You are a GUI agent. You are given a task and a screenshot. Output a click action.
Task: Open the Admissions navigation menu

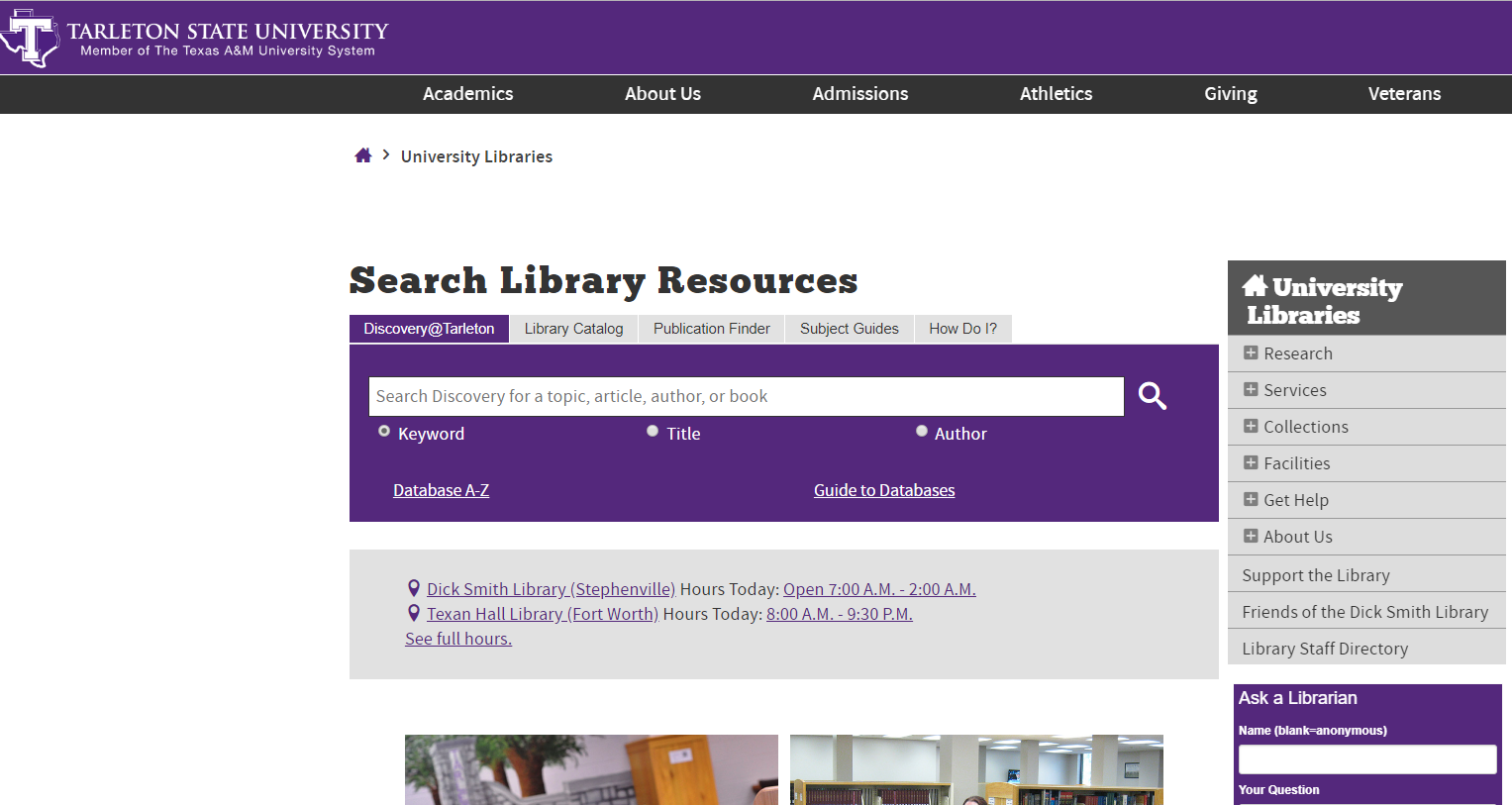(859, 94)
